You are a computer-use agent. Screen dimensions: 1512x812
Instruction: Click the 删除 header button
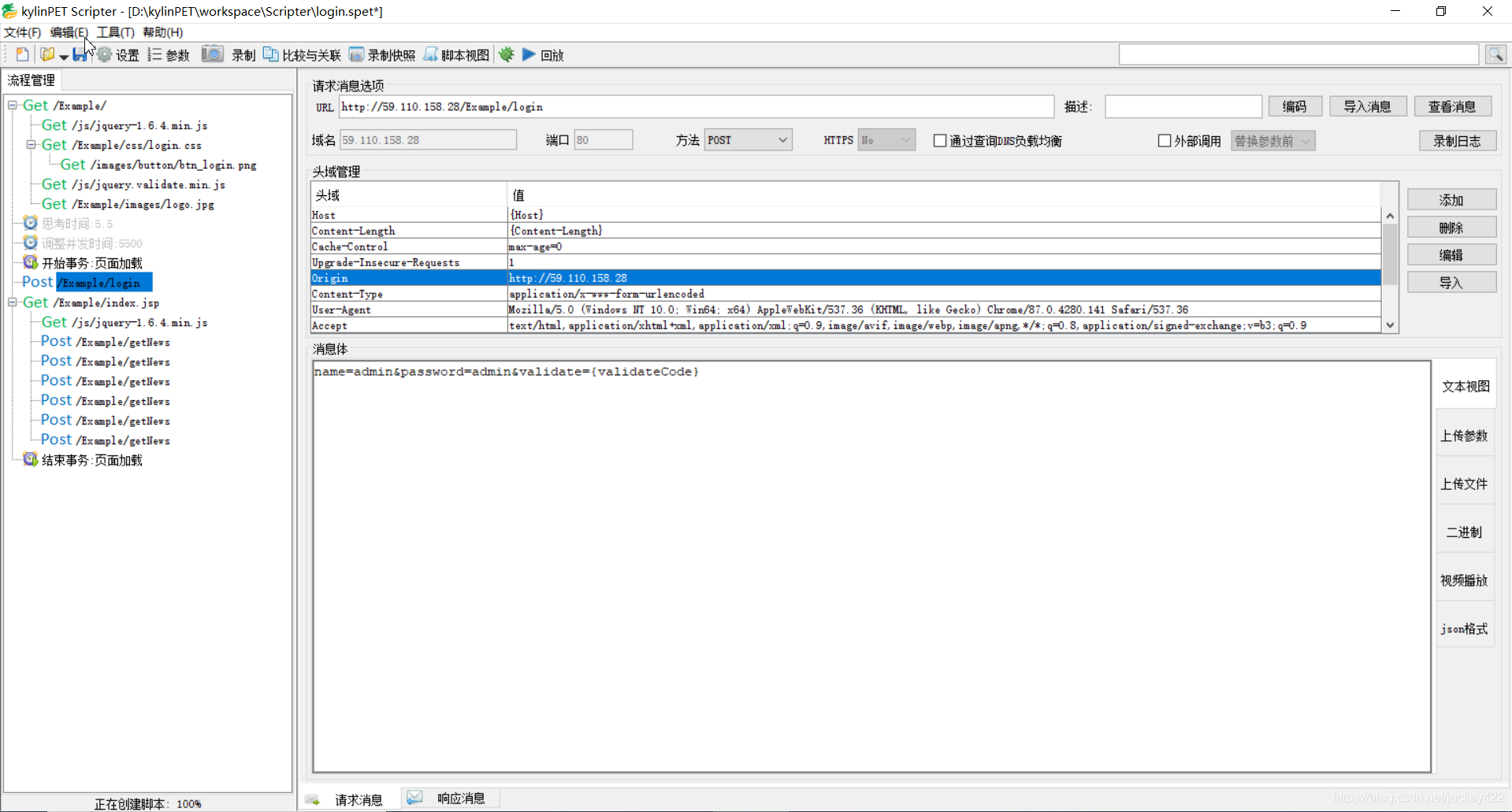tap(1451, 228)
